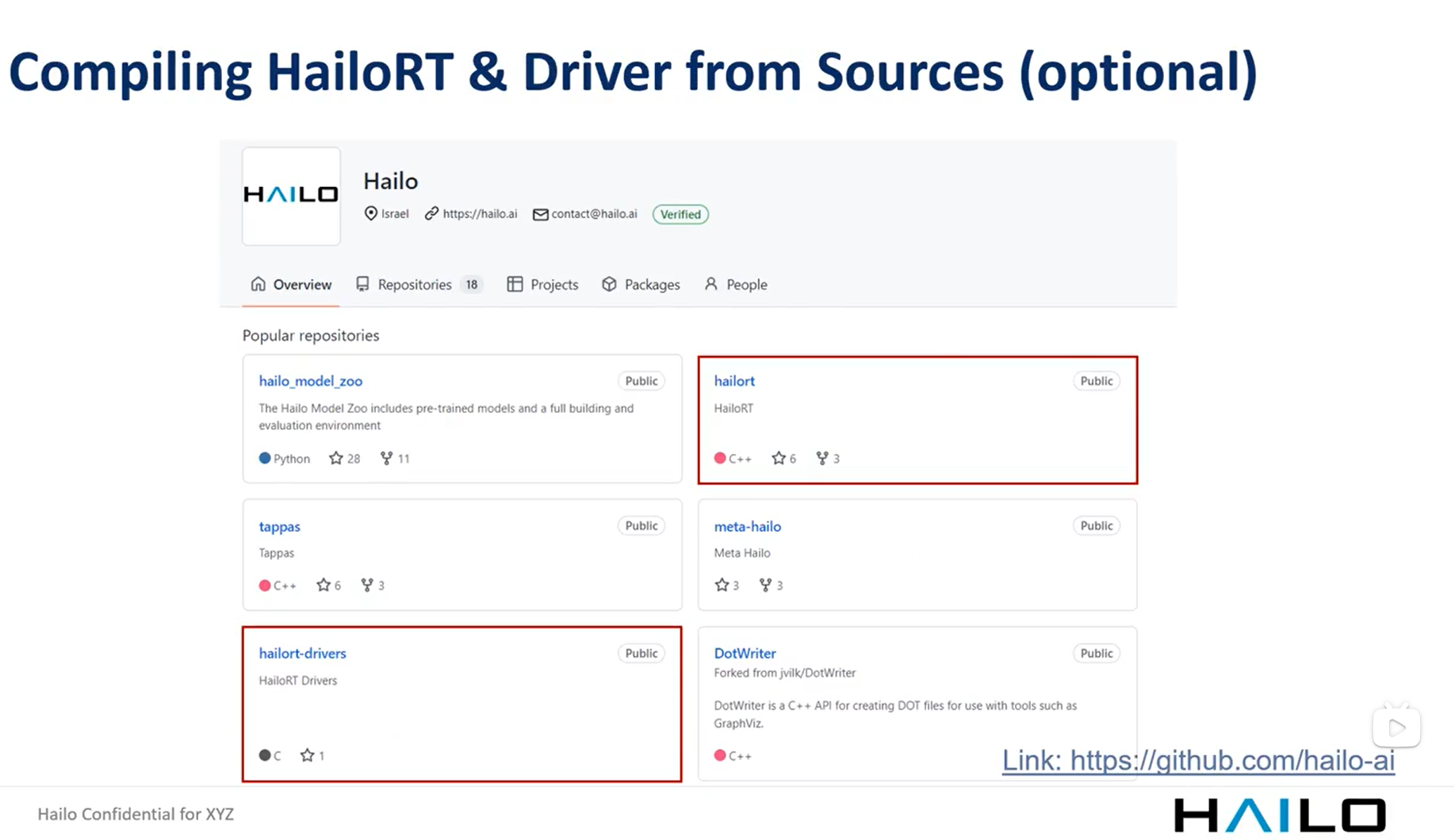Click the fork icon on hailort card

click(822, 458)
